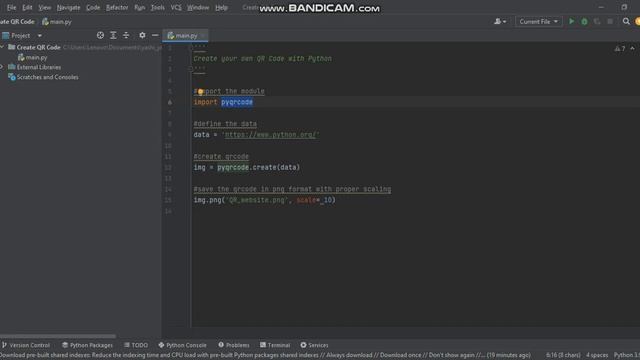This screenshot has width=640, height=360.
Task: Open the Code menu
Action: click(93, 7)
